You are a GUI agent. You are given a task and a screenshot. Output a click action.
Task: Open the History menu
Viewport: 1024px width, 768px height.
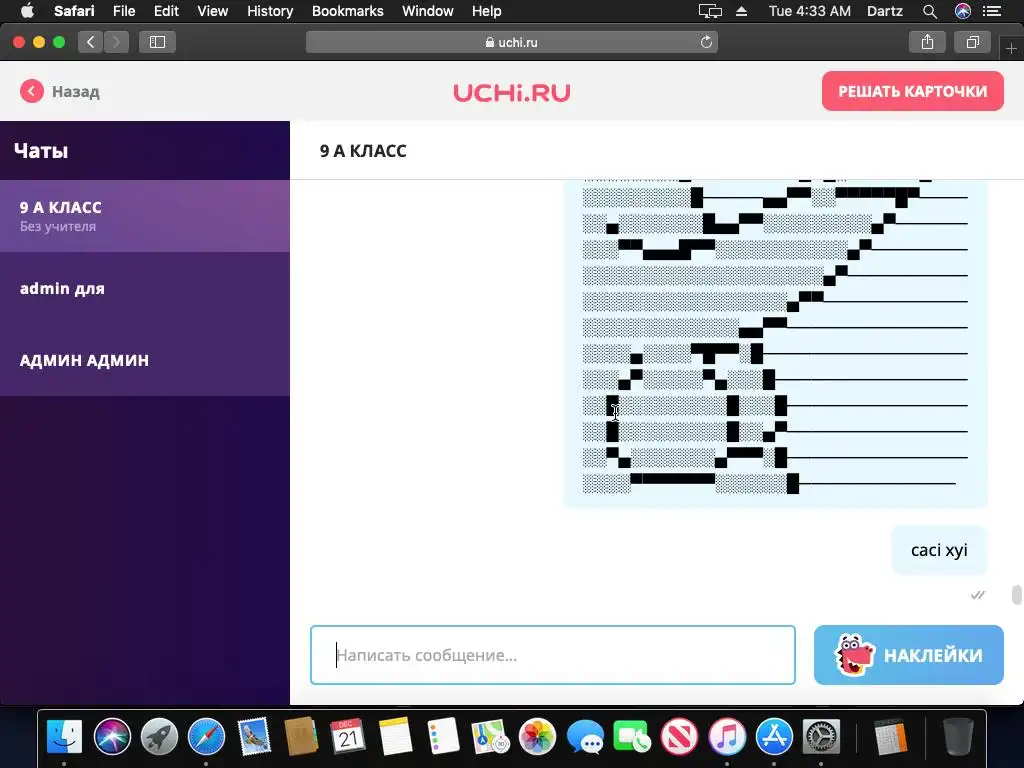pyautogui.click(x=270, y=11)
